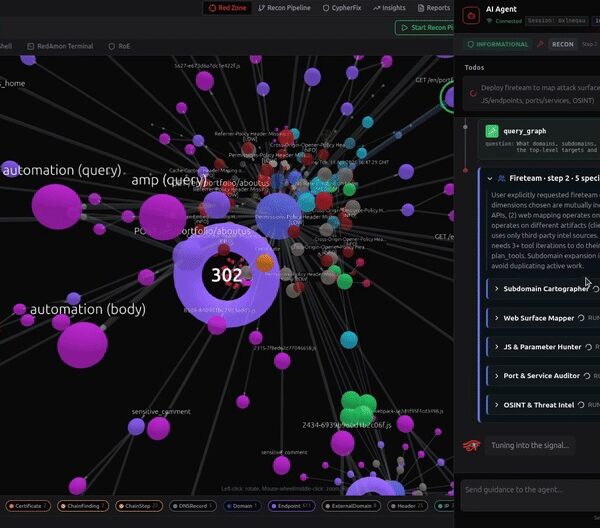Screen dimensions: 600x528
Task: Open the Red Zone tab
Action: point(228,8)
